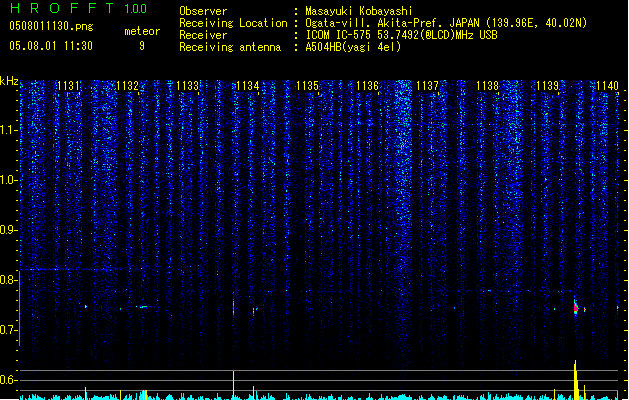Click the 1135 time marker
This screenshot has height=400, width=629.
(307, 86)
